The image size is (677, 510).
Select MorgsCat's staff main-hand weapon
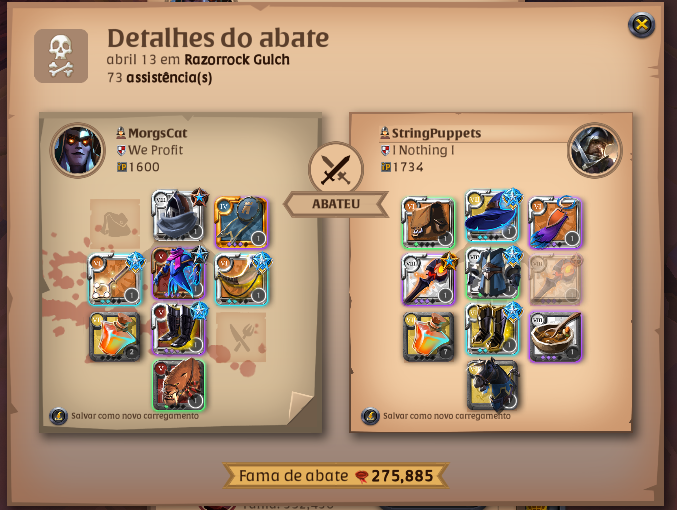coord(115,279)
